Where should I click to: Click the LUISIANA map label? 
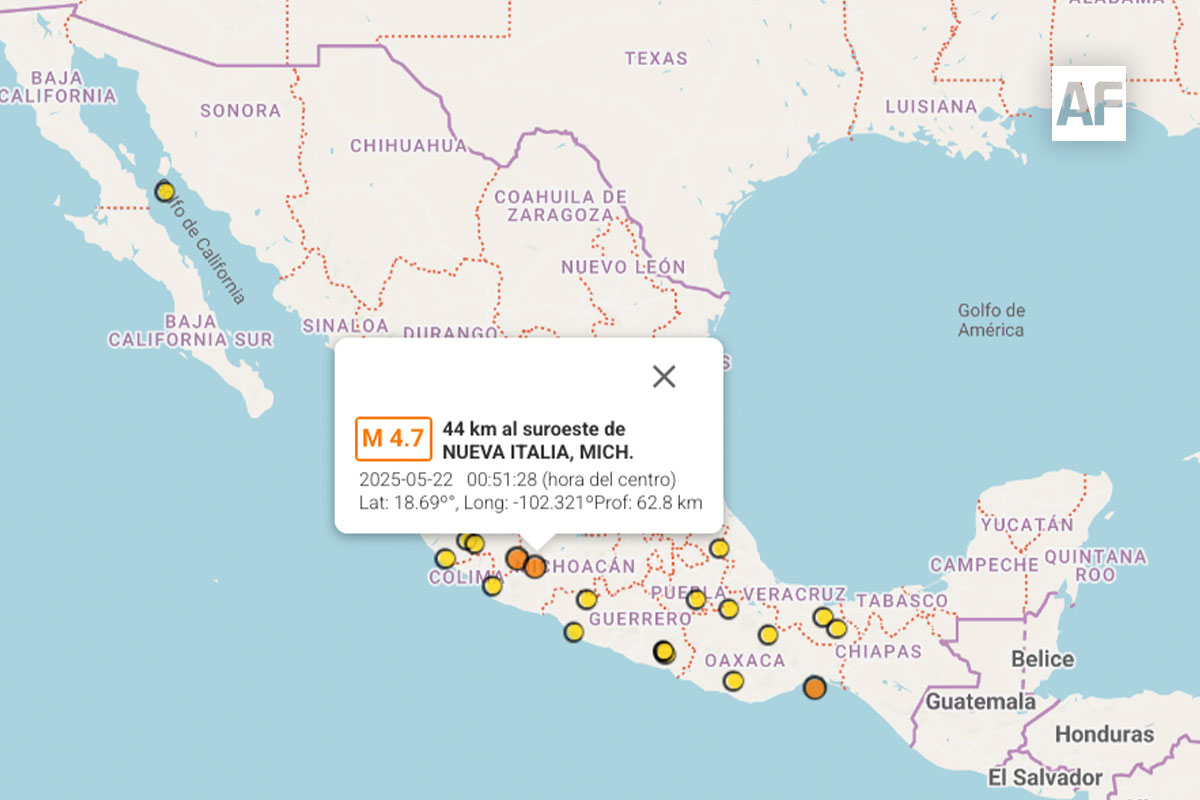click(931, 106)
